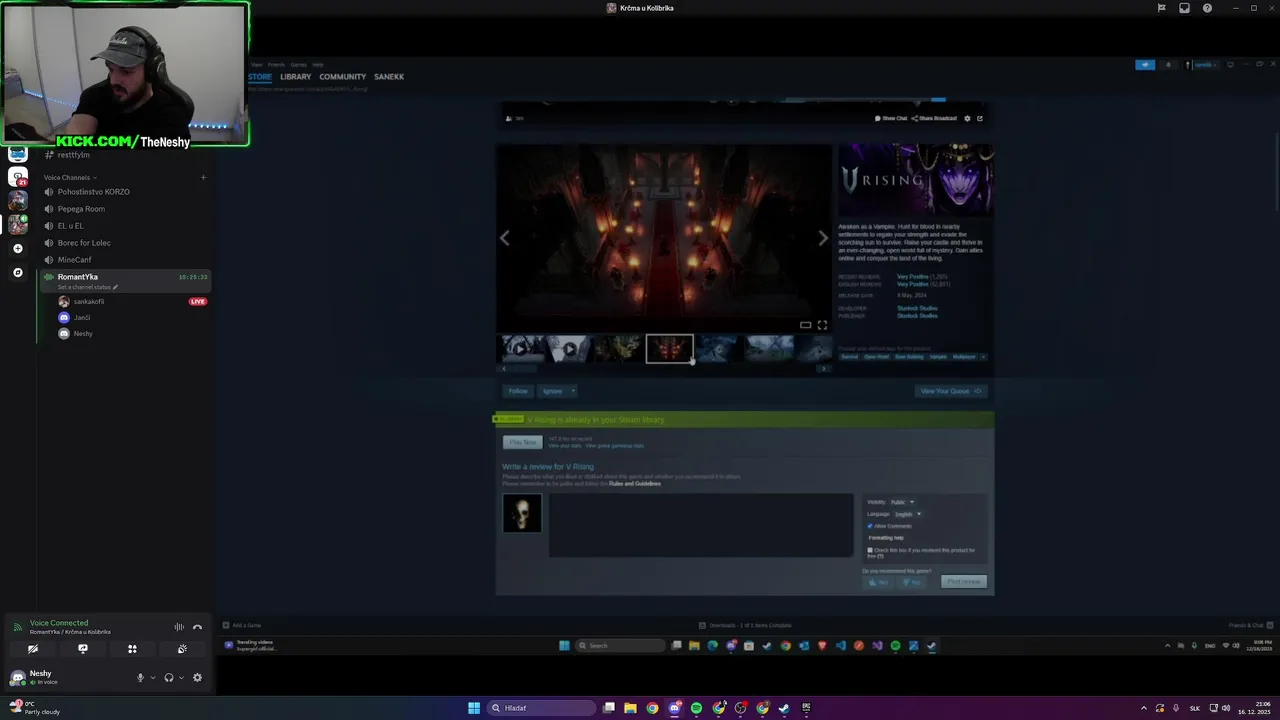The height and width of the screenshot is (720, 1280).
Task: Show hidden system tray icons chevron
Action: coord(1146,708)
